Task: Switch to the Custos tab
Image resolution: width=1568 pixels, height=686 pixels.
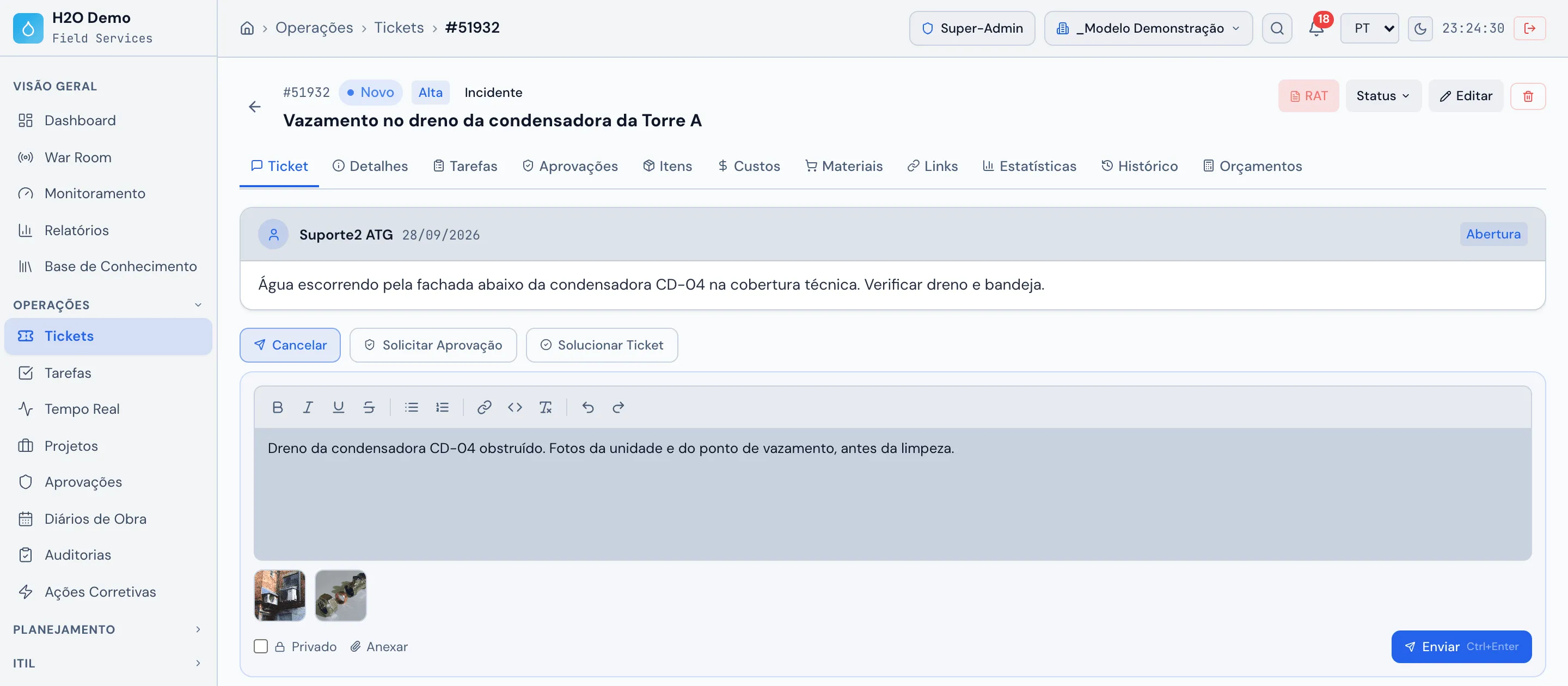Action: [x=749, y=166]
